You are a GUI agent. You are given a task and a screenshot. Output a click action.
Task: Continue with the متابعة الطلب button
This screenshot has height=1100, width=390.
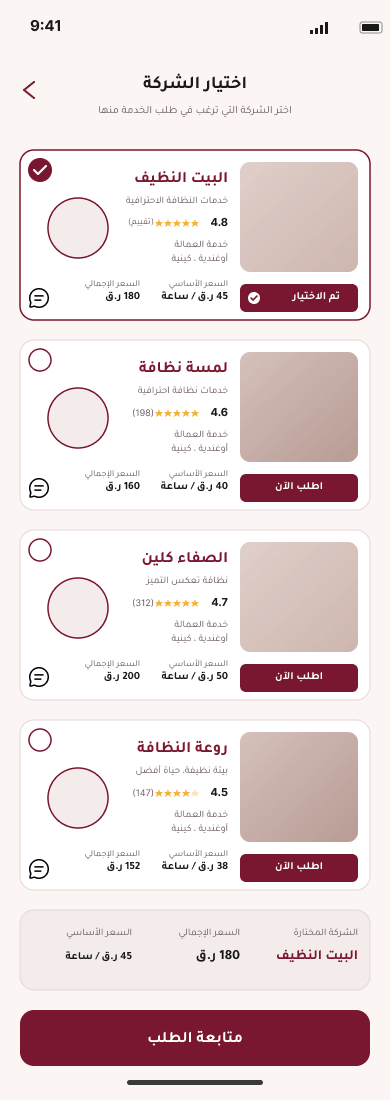[195, 1038]
